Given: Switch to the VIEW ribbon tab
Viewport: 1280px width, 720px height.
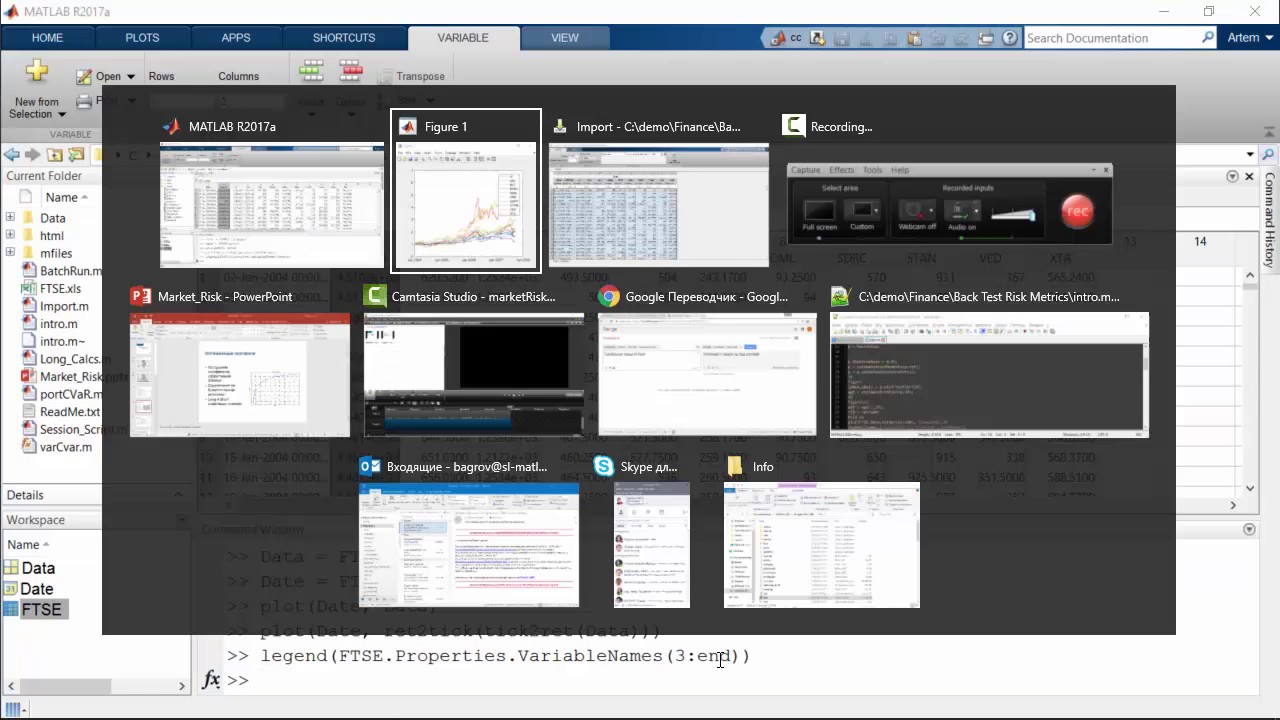Looking at the screenshot, I should 565,38.
